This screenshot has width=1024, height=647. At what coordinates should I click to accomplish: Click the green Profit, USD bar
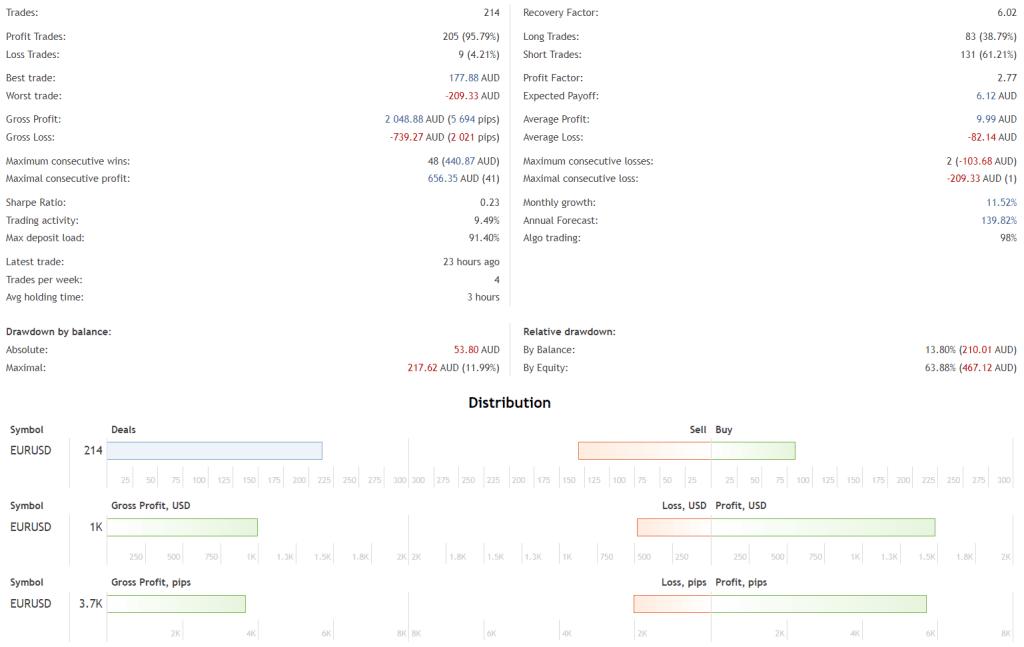823,527
